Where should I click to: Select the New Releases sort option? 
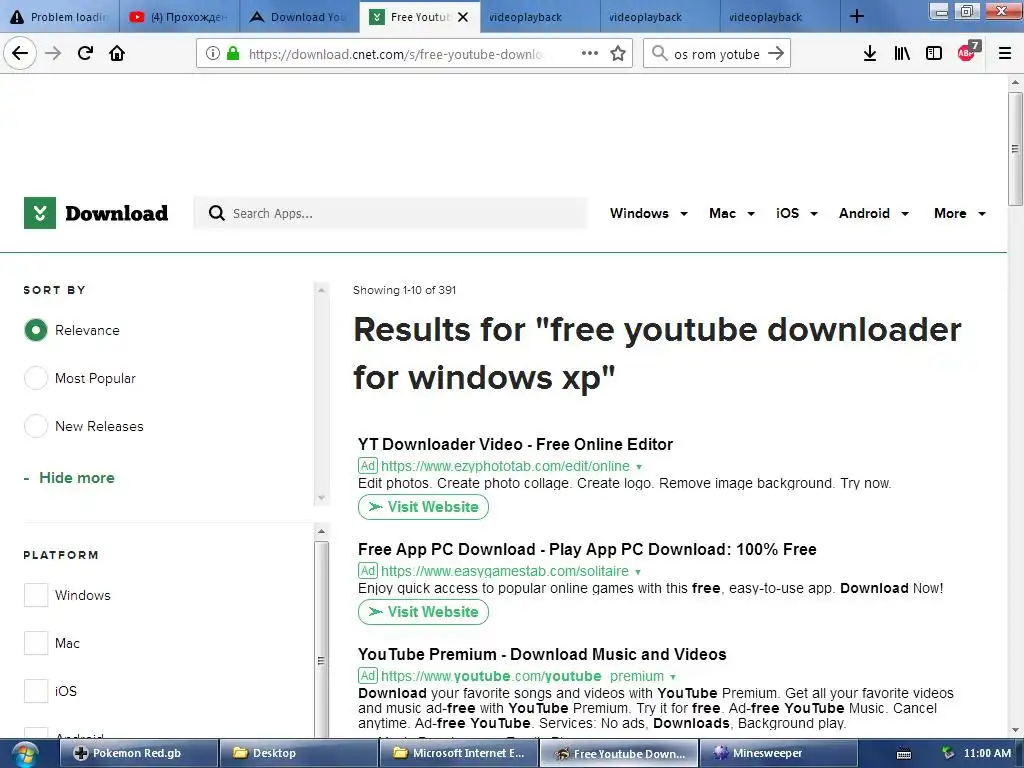click(x=36, y=426)
